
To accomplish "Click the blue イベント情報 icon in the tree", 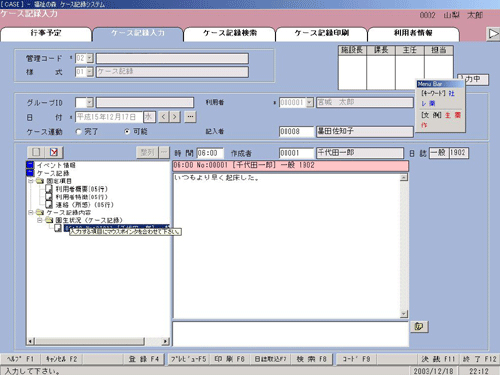I will (30, 165).
